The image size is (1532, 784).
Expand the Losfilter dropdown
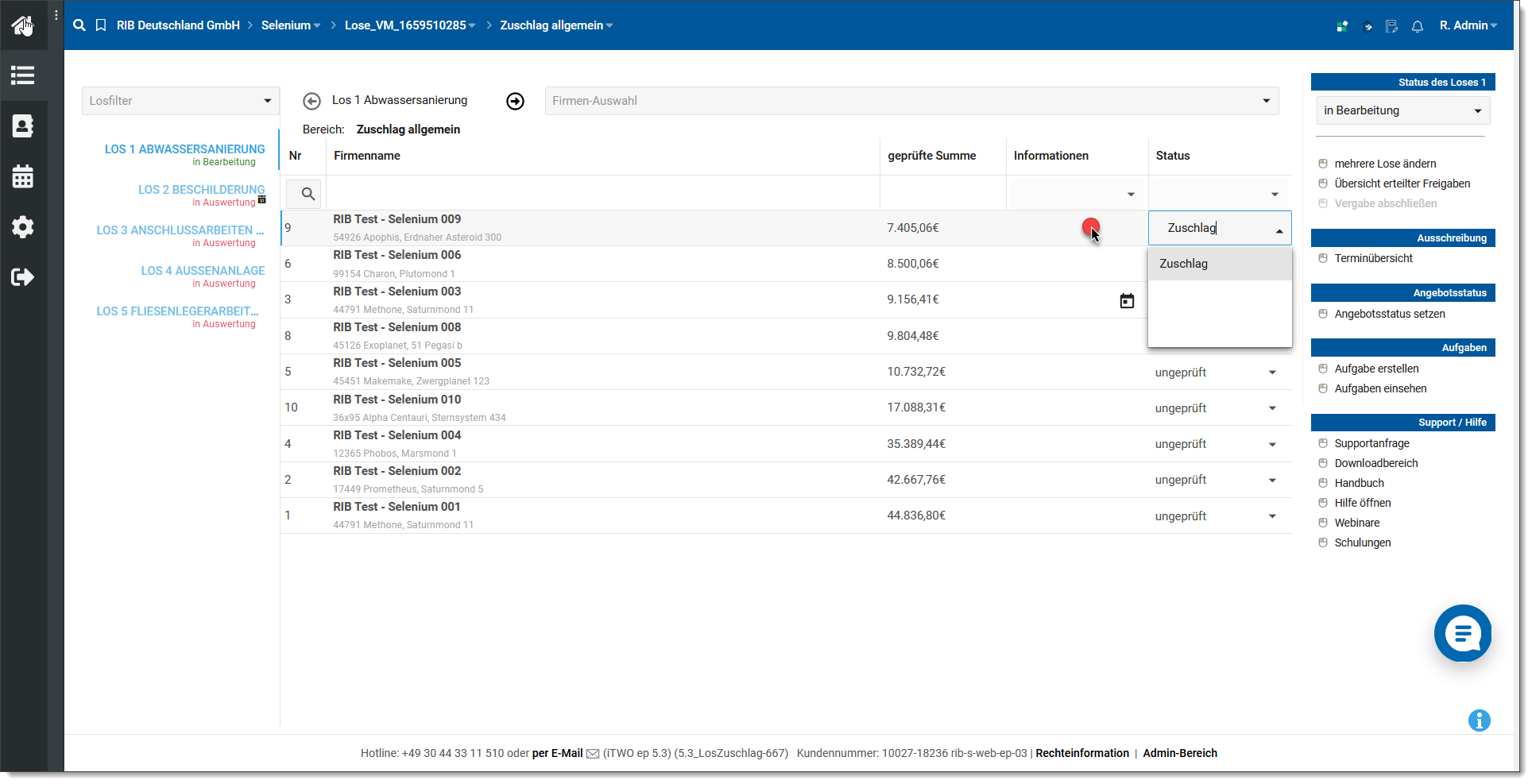(x=180, y=101)
